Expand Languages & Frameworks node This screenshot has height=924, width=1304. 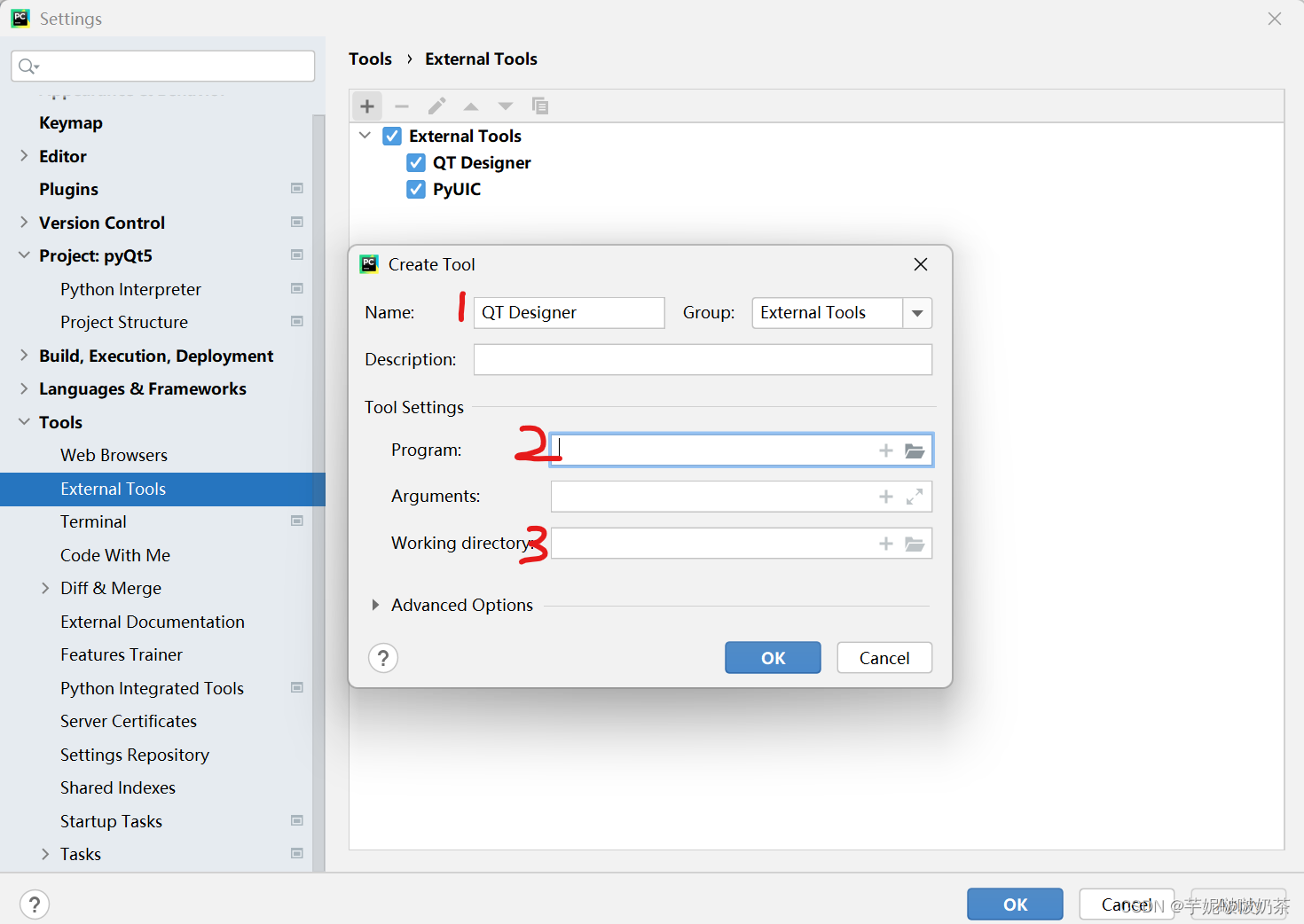click(x=24, y=388)
